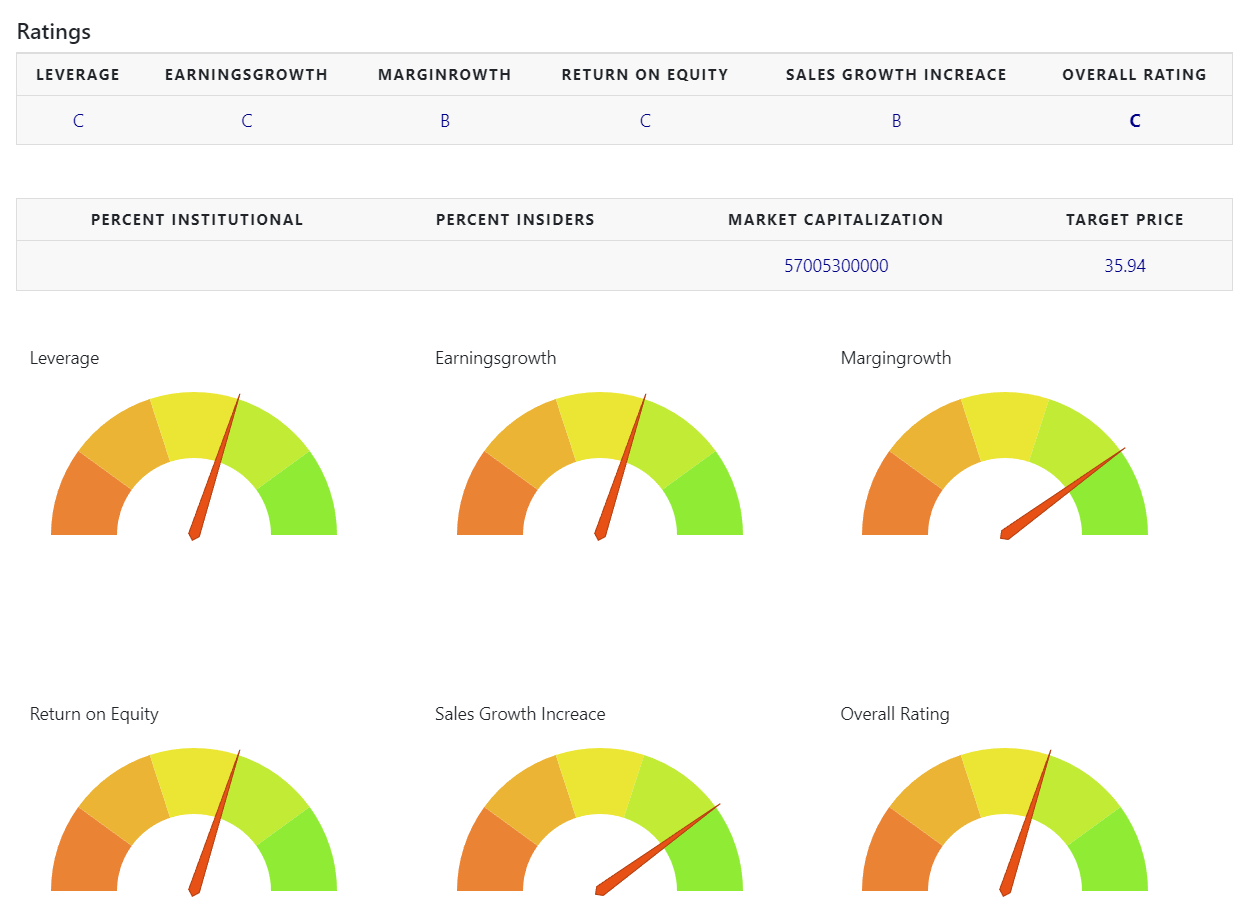Click the Percent Institutional column header
Screen dimensions: 1244x923
(x=197, y=220)
